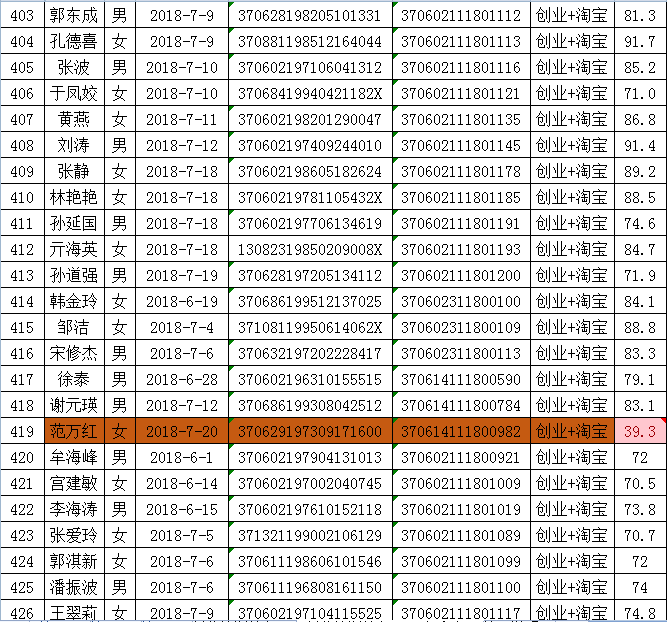The image size is (667, 622).
Task: Select the date cell 2018-7-5
Action: coord(182,535)
